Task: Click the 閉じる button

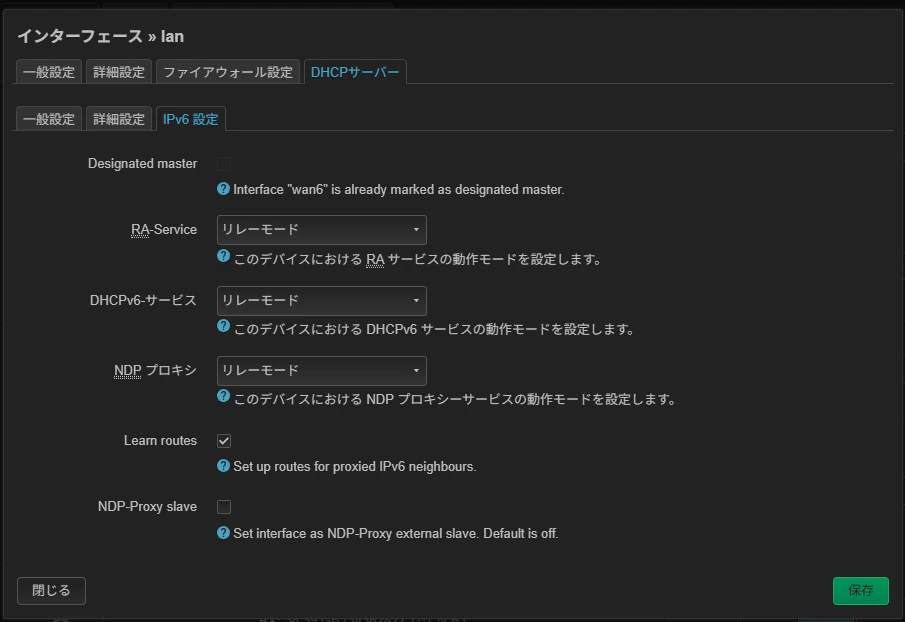Action: pyautogui.click(x=51, y=590)
